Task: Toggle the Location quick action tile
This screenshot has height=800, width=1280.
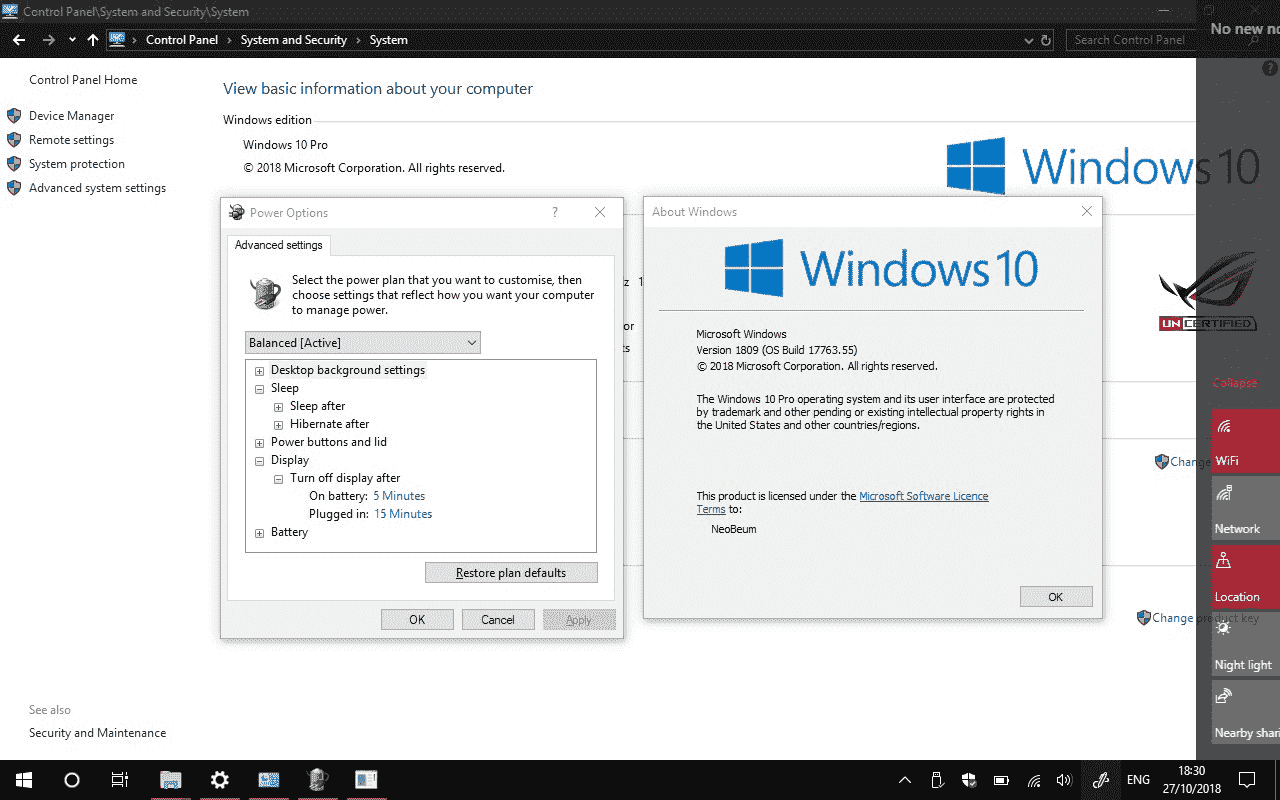Action: 1246,577
